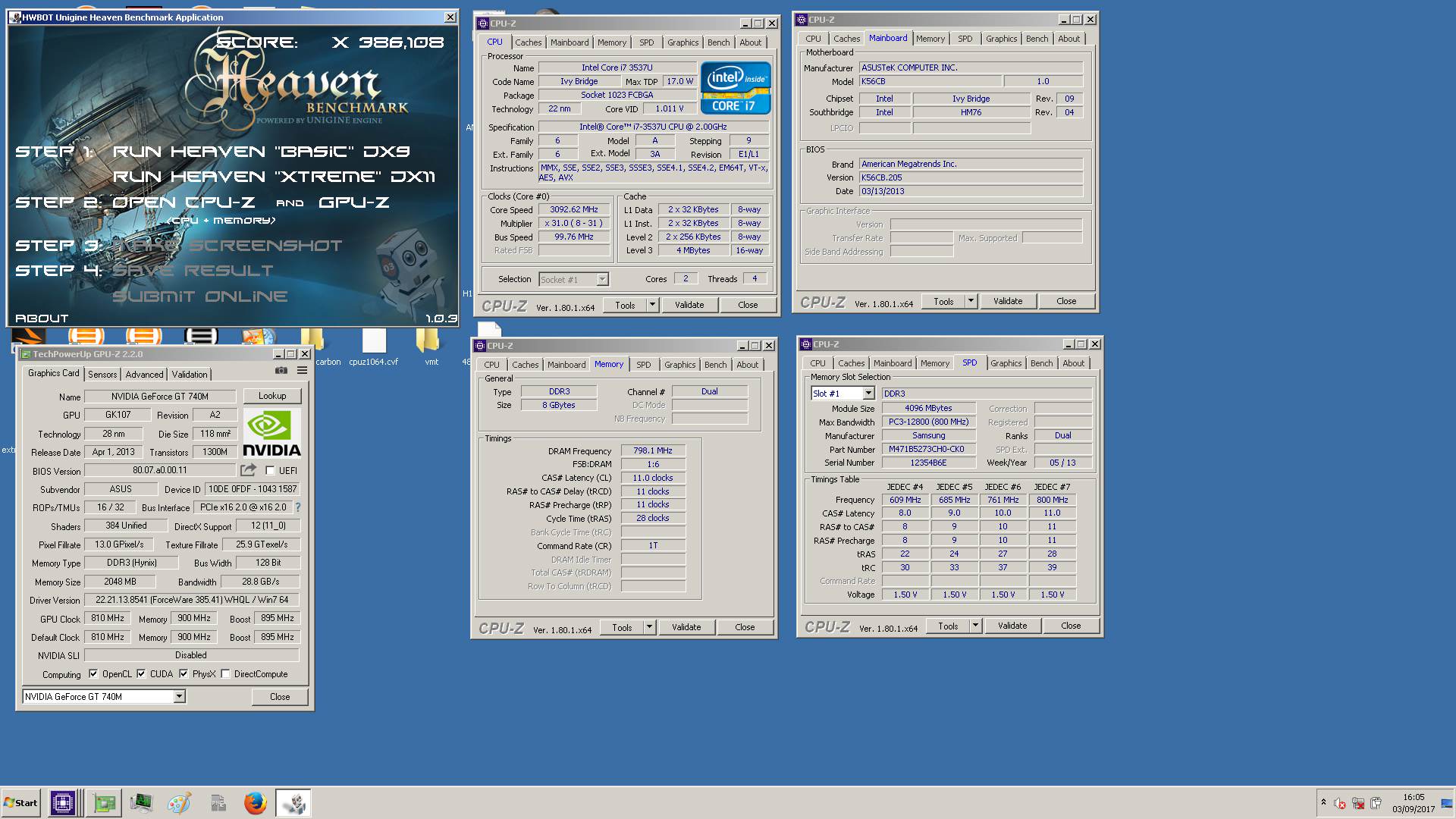This screenshot has height=819, width=1456.
Task: Run Heaven "Xtreme" DX11 benchmark
Action: click(x=274, y=177)
